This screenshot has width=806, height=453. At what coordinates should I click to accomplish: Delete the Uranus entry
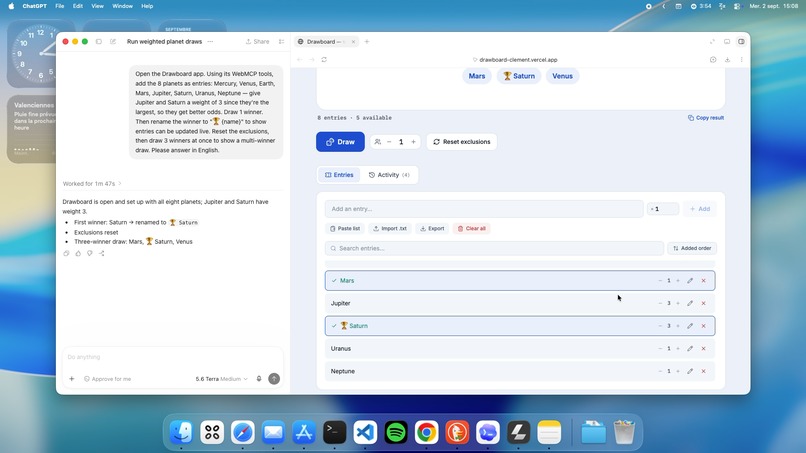[x=704, y=349]
